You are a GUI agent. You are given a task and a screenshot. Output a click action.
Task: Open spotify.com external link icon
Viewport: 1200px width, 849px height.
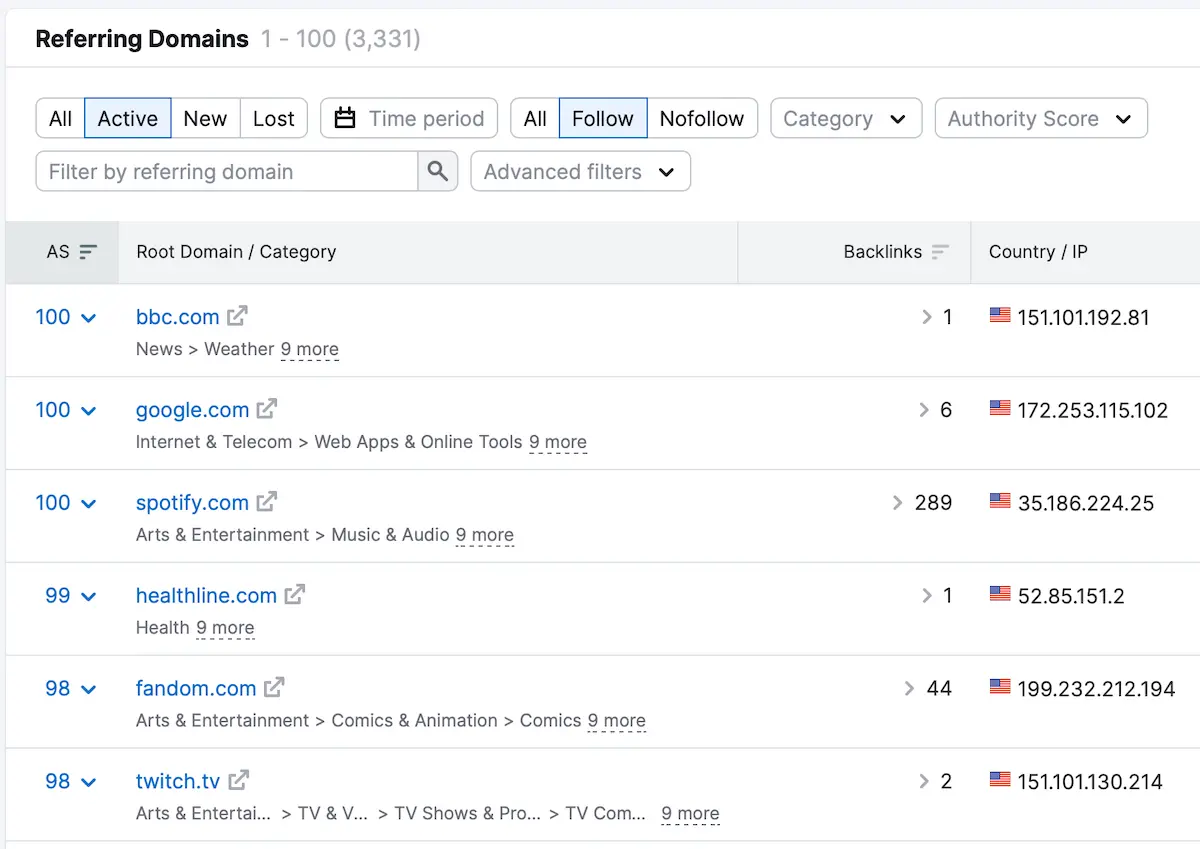pyautogui.click(x=267, y=502)
